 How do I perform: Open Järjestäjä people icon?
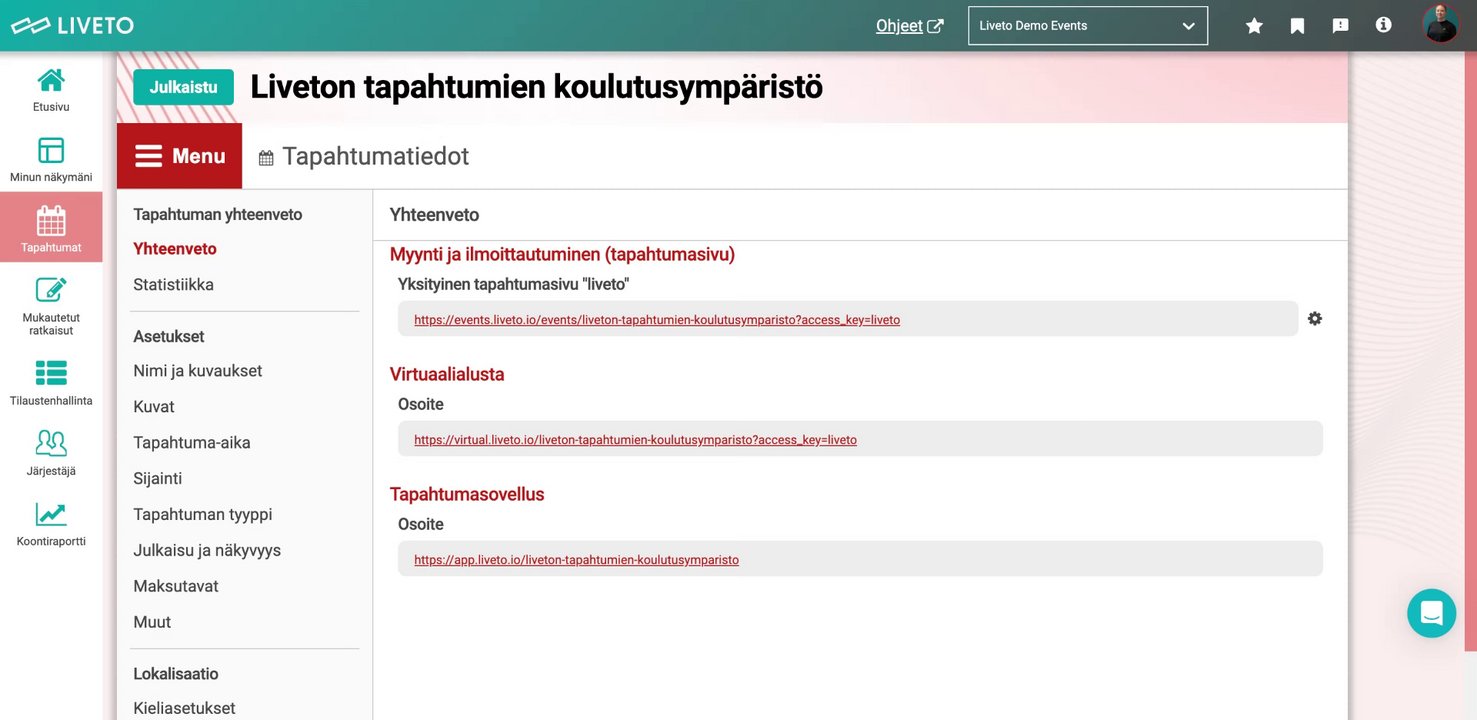click(51, 443)
